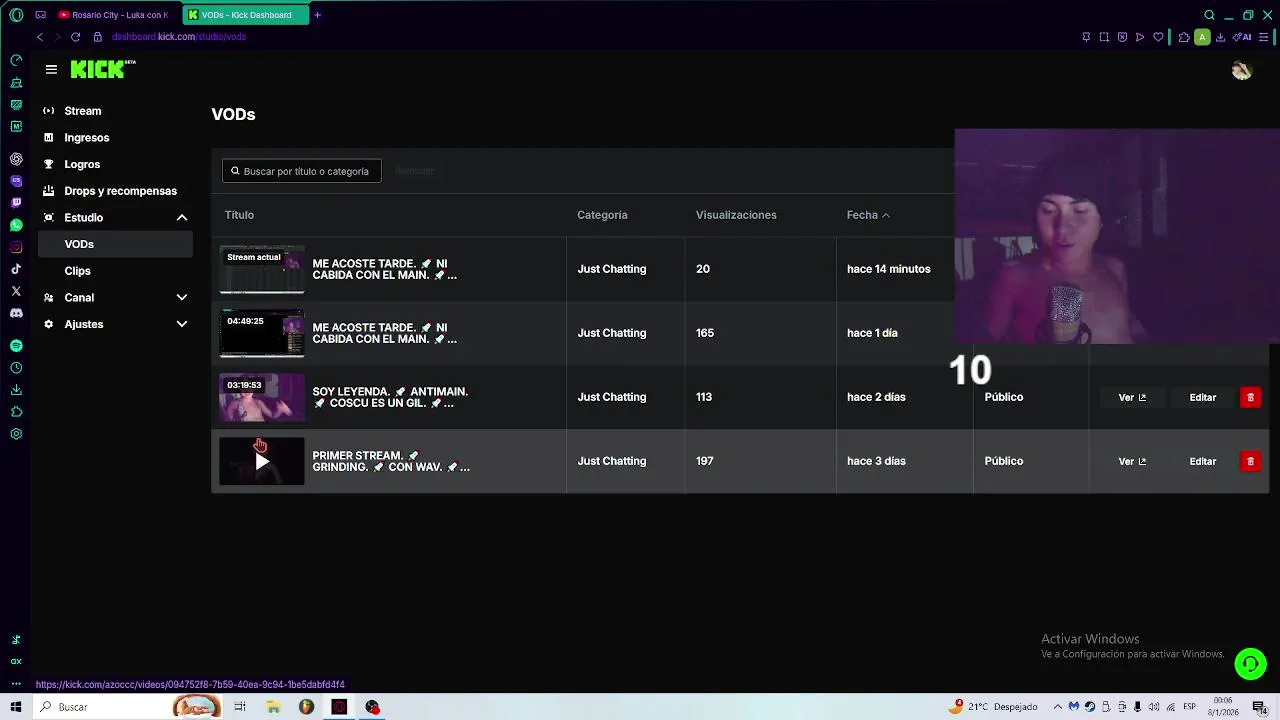Open the Opera menu logo
Viewport: 1280px width, 720px height.
tap(16, 15)
